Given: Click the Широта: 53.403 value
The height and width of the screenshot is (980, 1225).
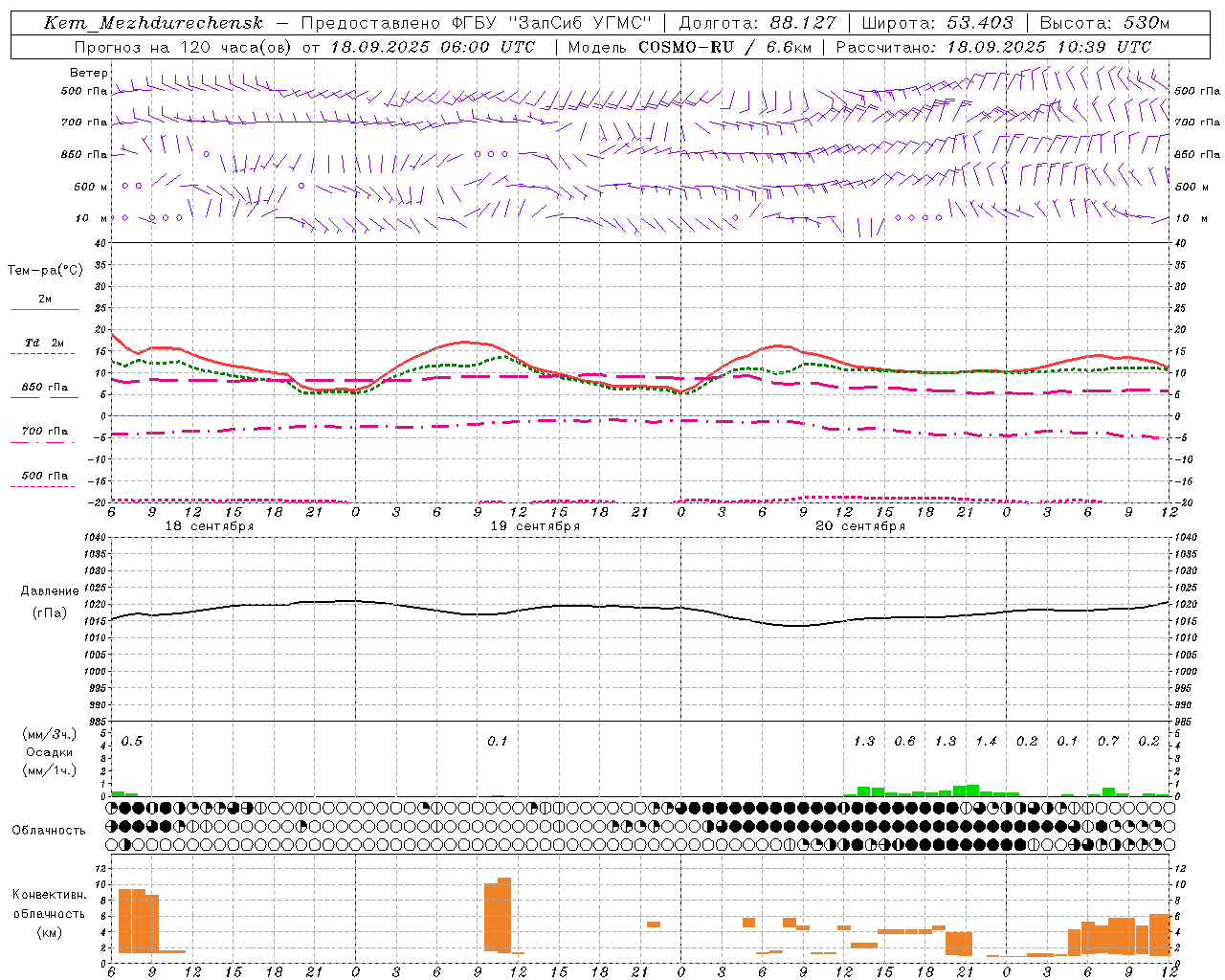Looking at the screenshot, I should coord(937,23).
